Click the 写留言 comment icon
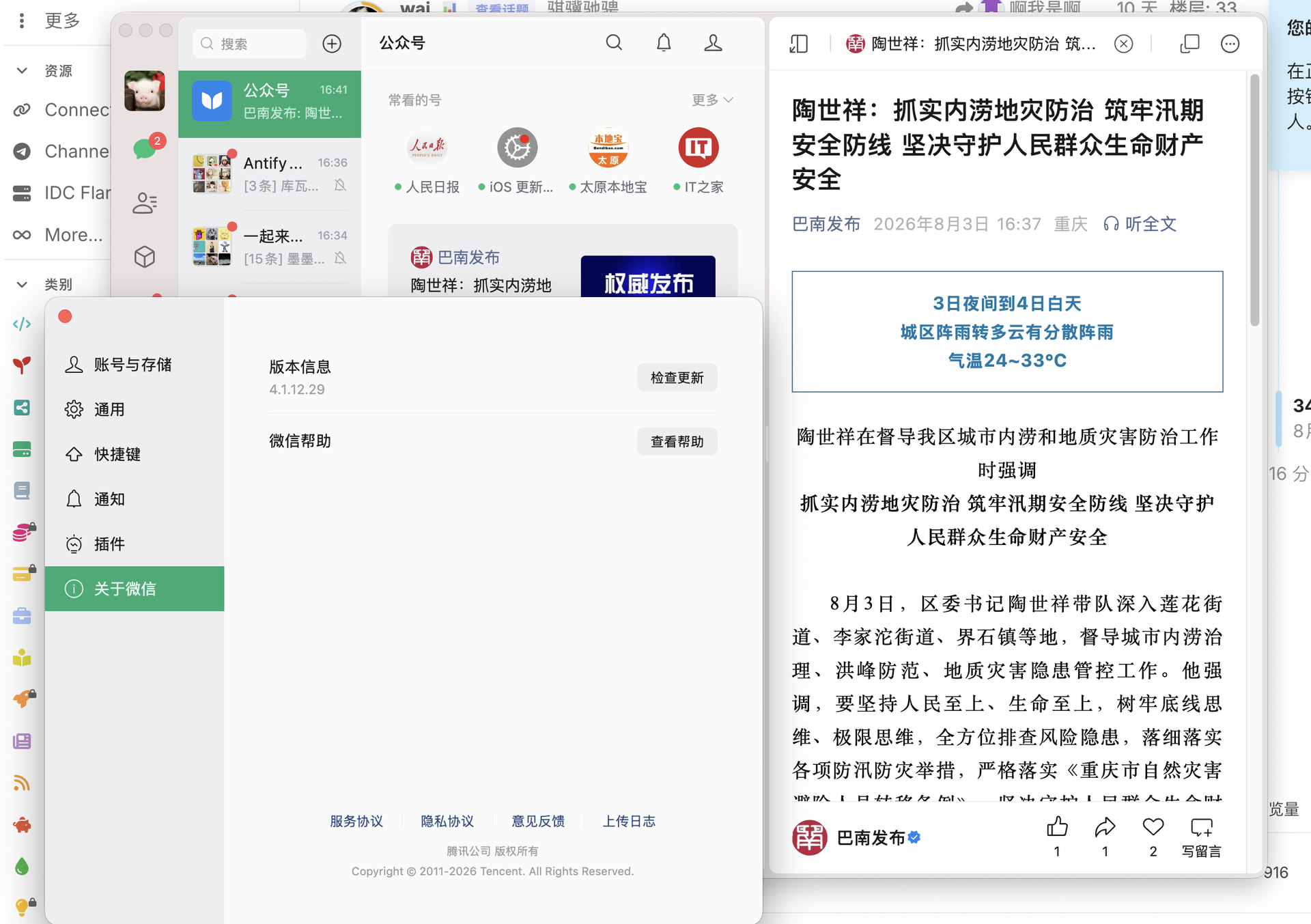This screenshot has width=1311, height=924. point(1202,837)
